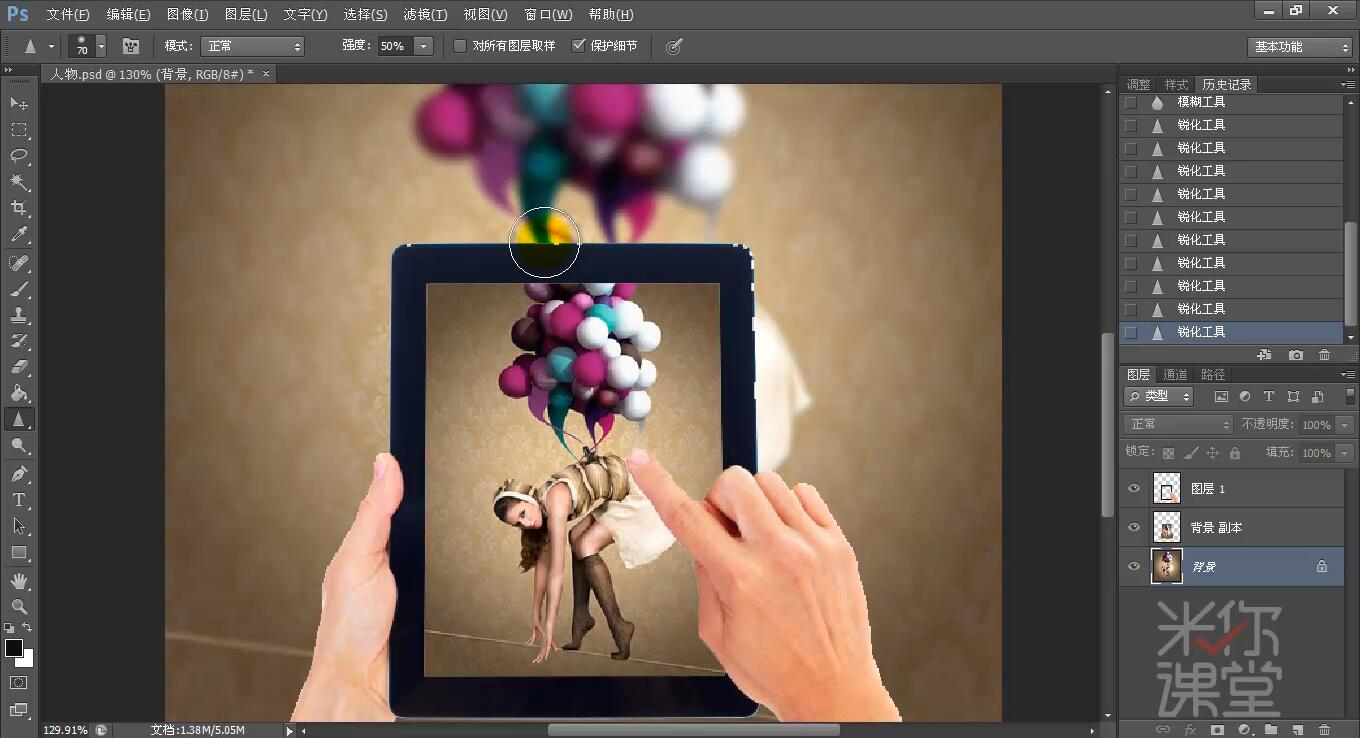
Task: Select the 模糊工具 history state
Action: 1201,102
